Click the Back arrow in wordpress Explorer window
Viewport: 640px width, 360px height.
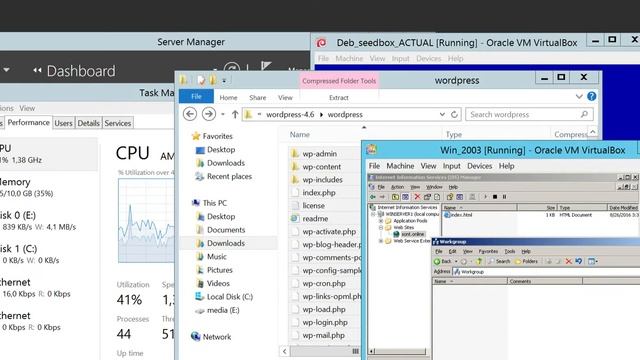point(190,114)
